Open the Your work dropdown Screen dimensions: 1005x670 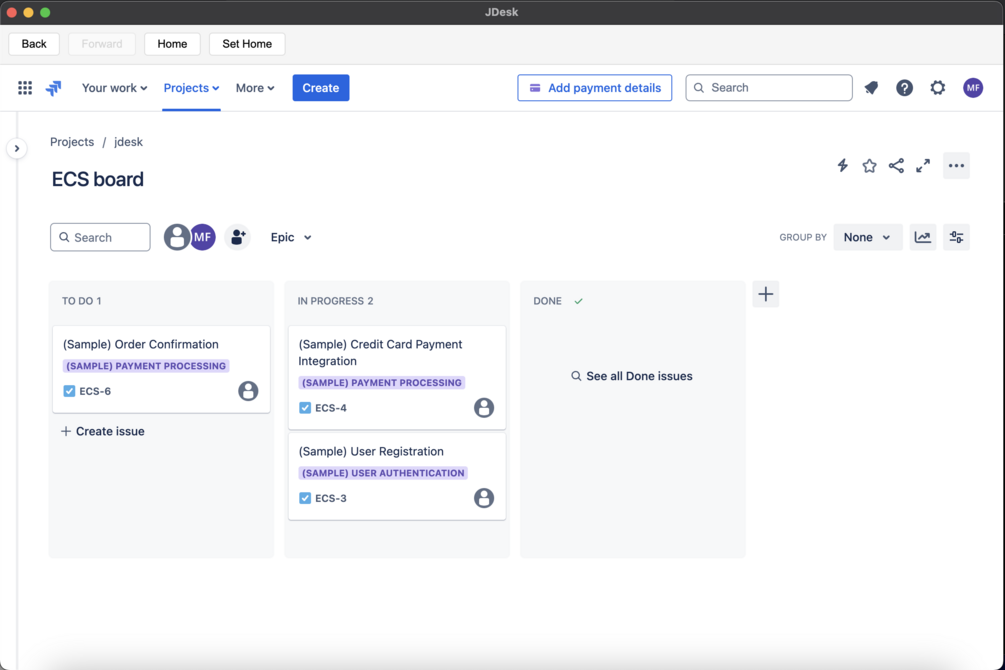tap(114, 88)
